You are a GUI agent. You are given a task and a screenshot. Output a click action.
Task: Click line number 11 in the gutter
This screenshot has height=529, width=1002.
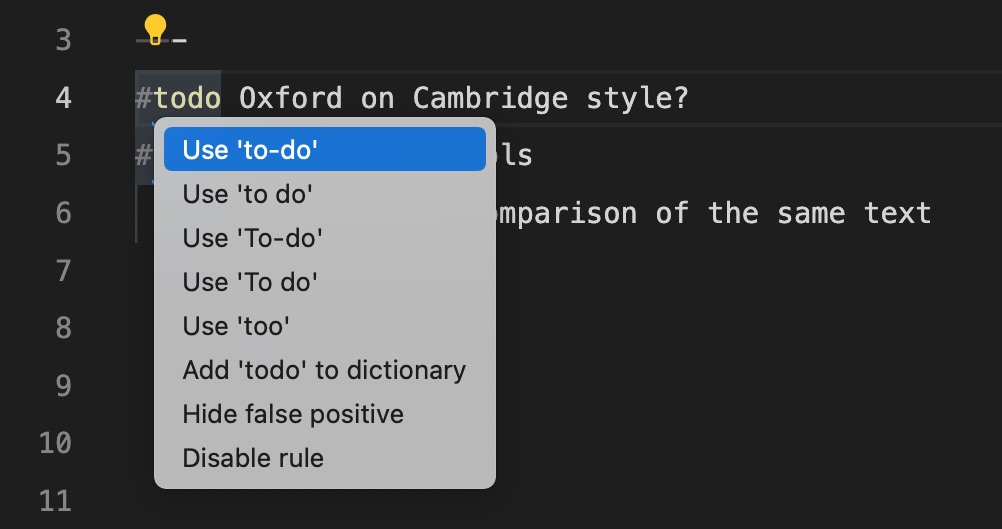(x=55, y=500)
